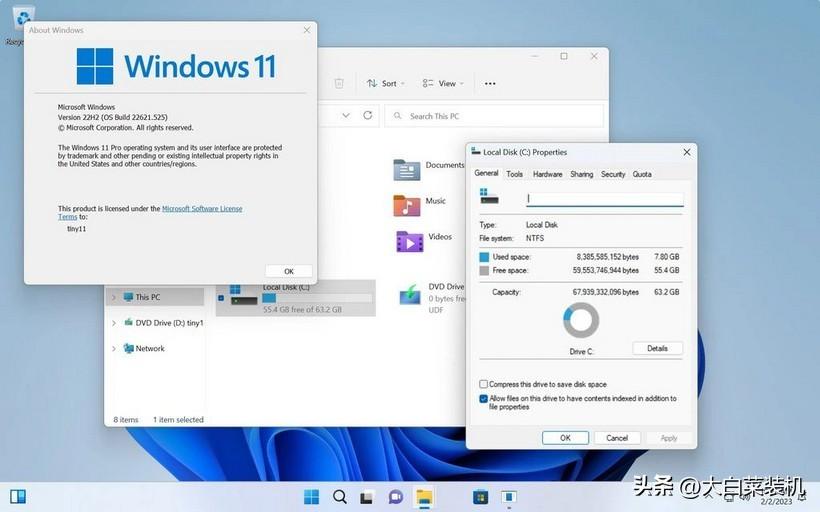Switch to the Quota tab

[x=642, y=174]
